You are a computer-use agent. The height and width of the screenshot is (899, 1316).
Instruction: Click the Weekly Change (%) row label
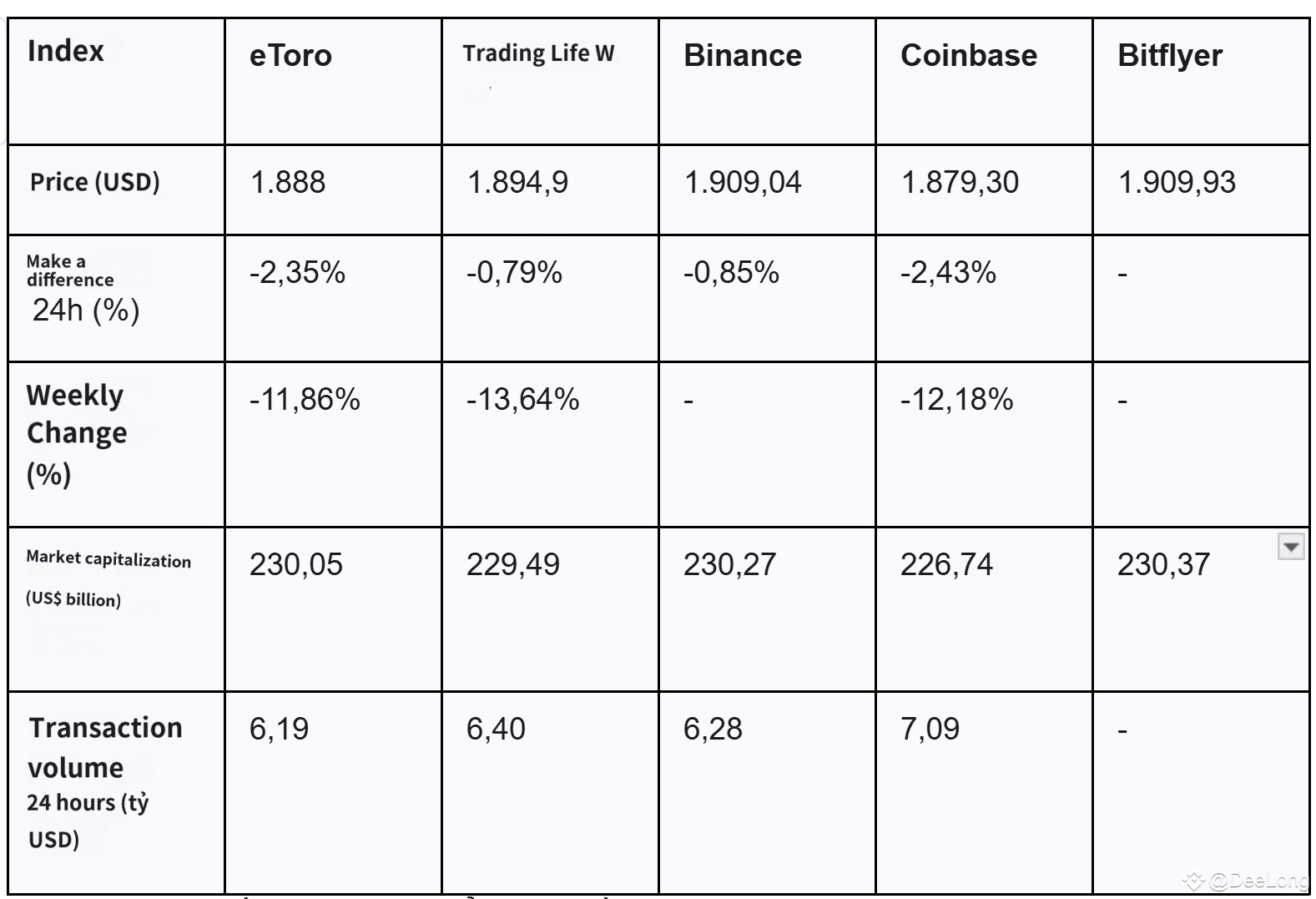[76, 434]
